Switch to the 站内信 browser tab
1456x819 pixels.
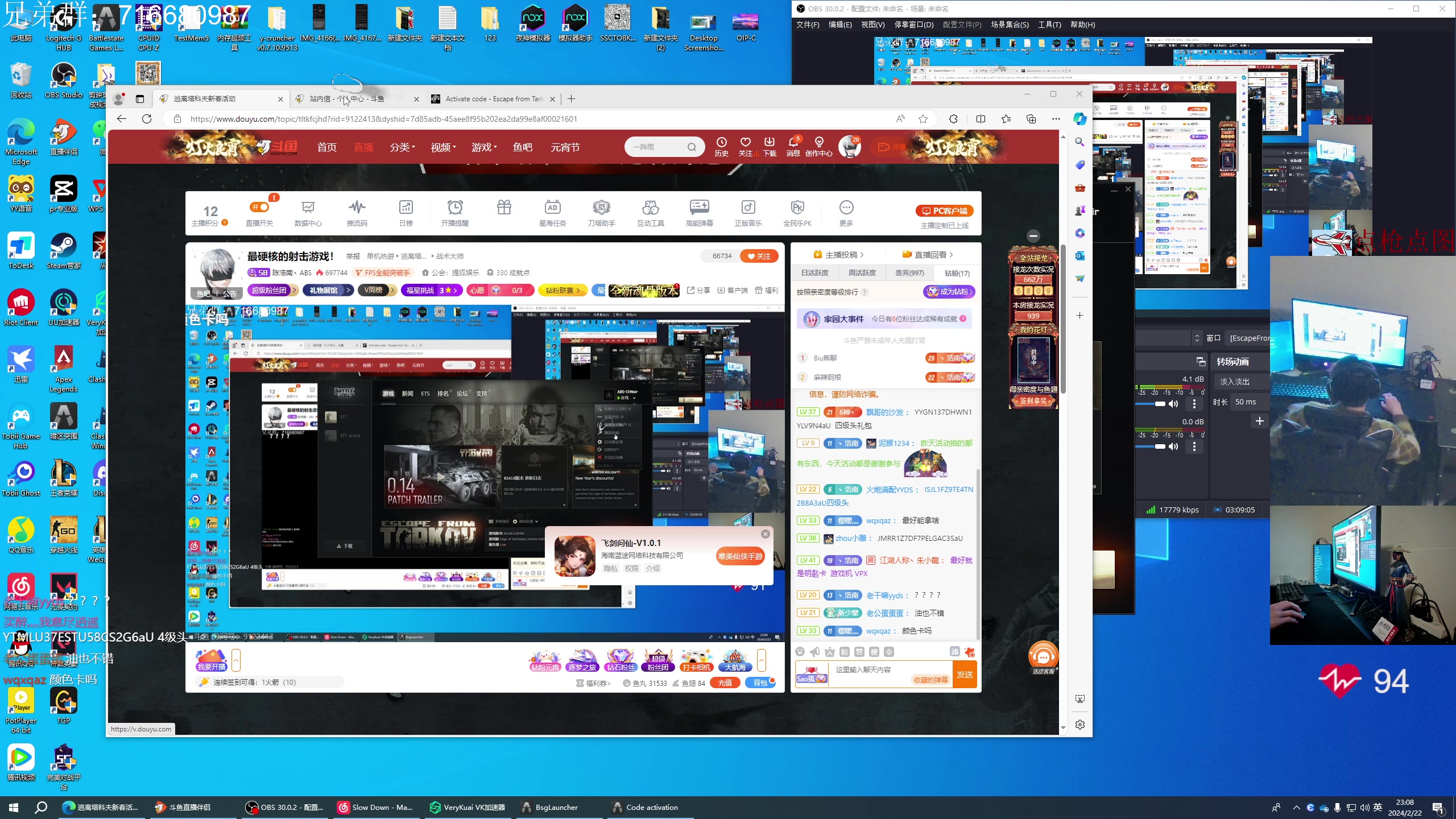[x=357, y=99]
